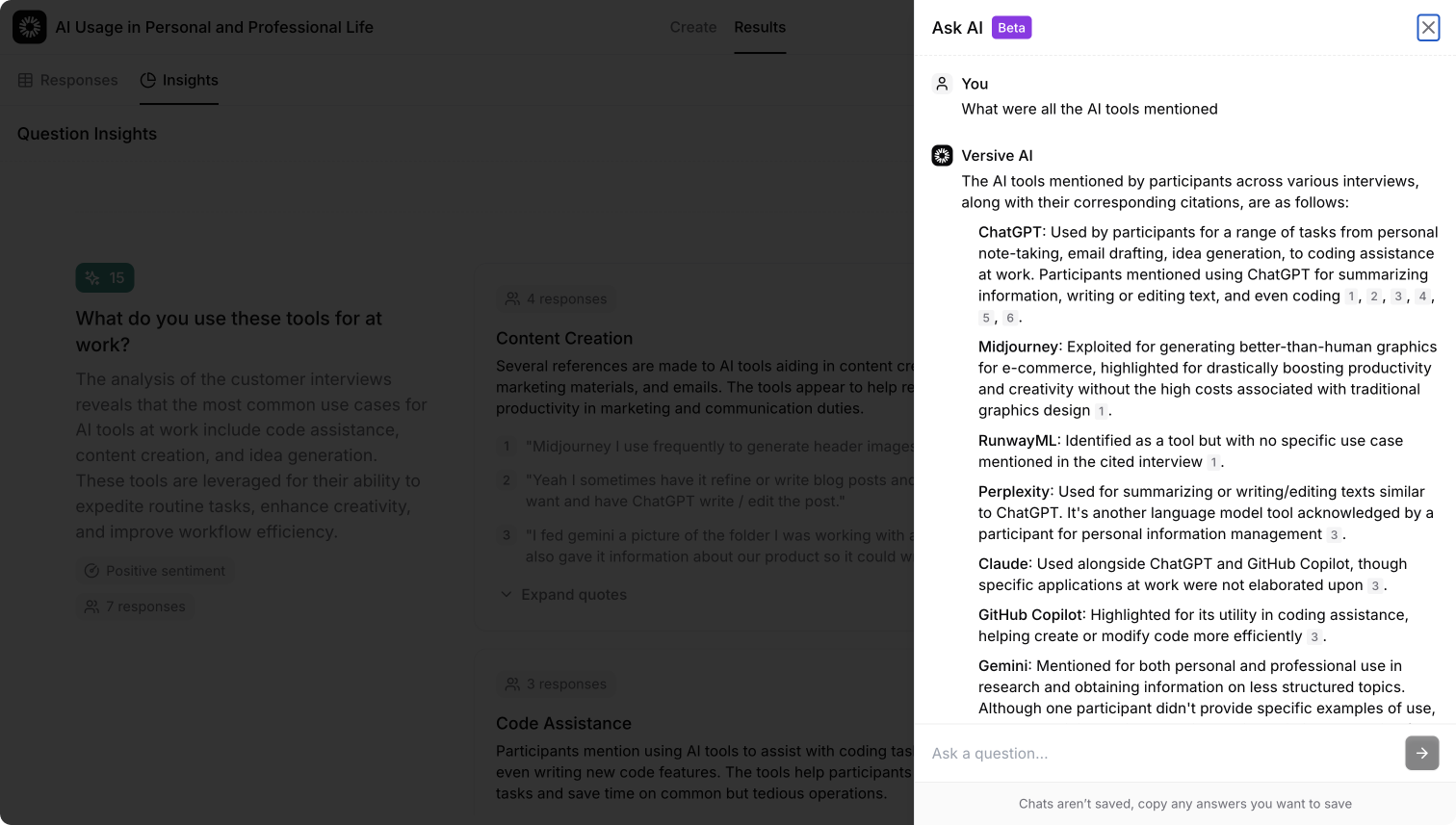Open the Results tab
1456x825 pixels.
[760, 27]
